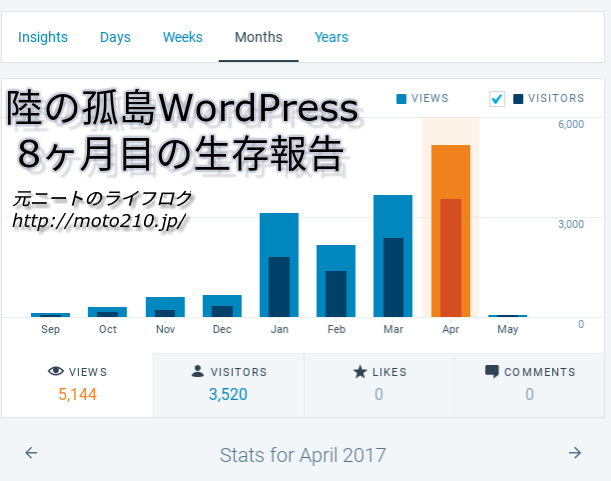The height and width of the screenshot is (481, 611).
Task: Click the 'May' axis label
Action: click(x=507, y=330)
